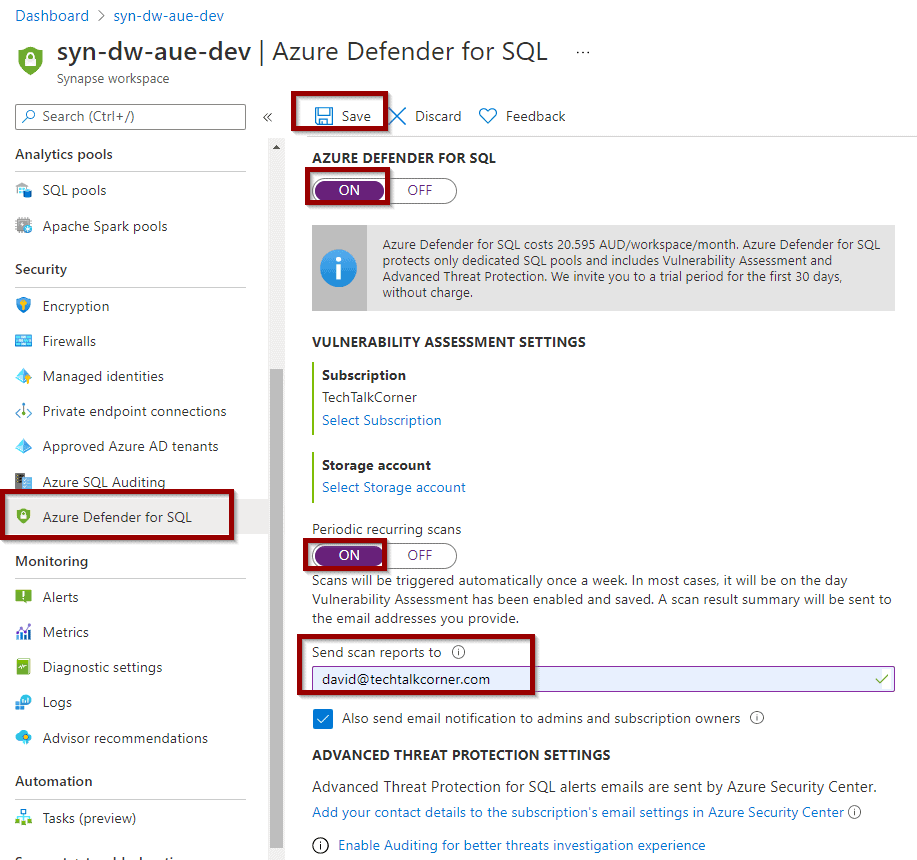Open Metrics under Monitoring

point(66,633)
